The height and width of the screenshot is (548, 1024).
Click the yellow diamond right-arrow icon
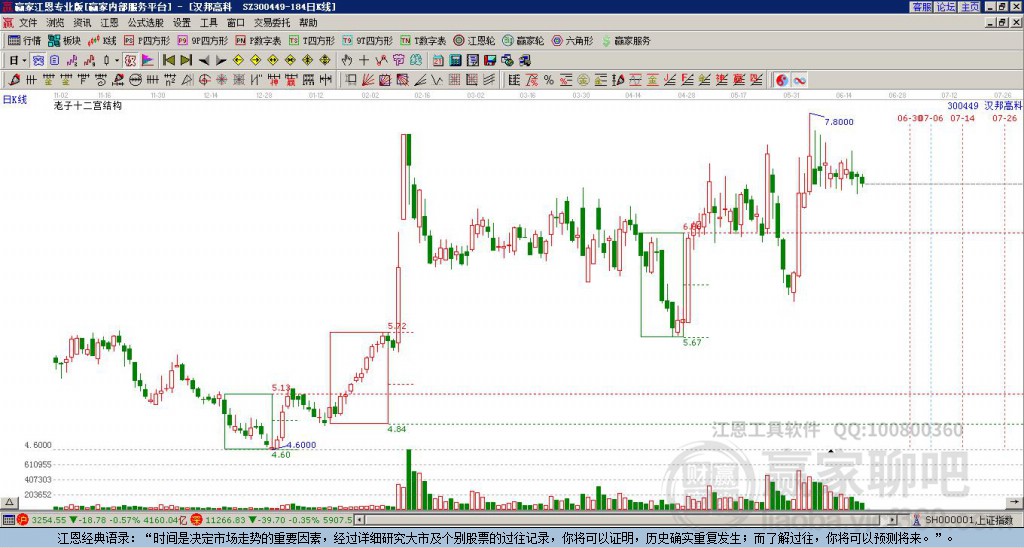[x=255, y=61]
